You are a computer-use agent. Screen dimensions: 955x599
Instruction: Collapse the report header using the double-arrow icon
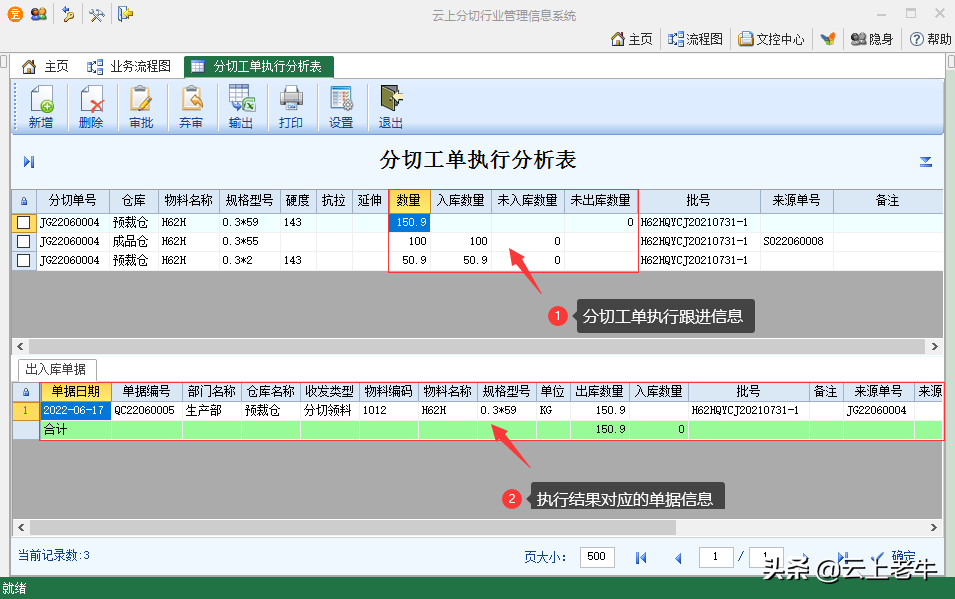click(x=926, y=162)
